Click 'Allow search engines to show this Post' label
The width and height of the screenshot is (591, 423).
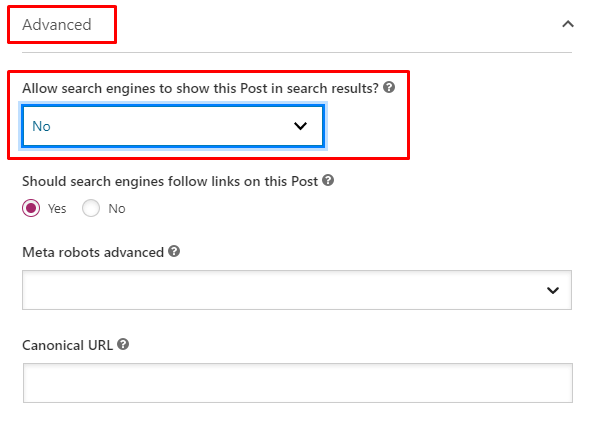click(x=200, y=88)
